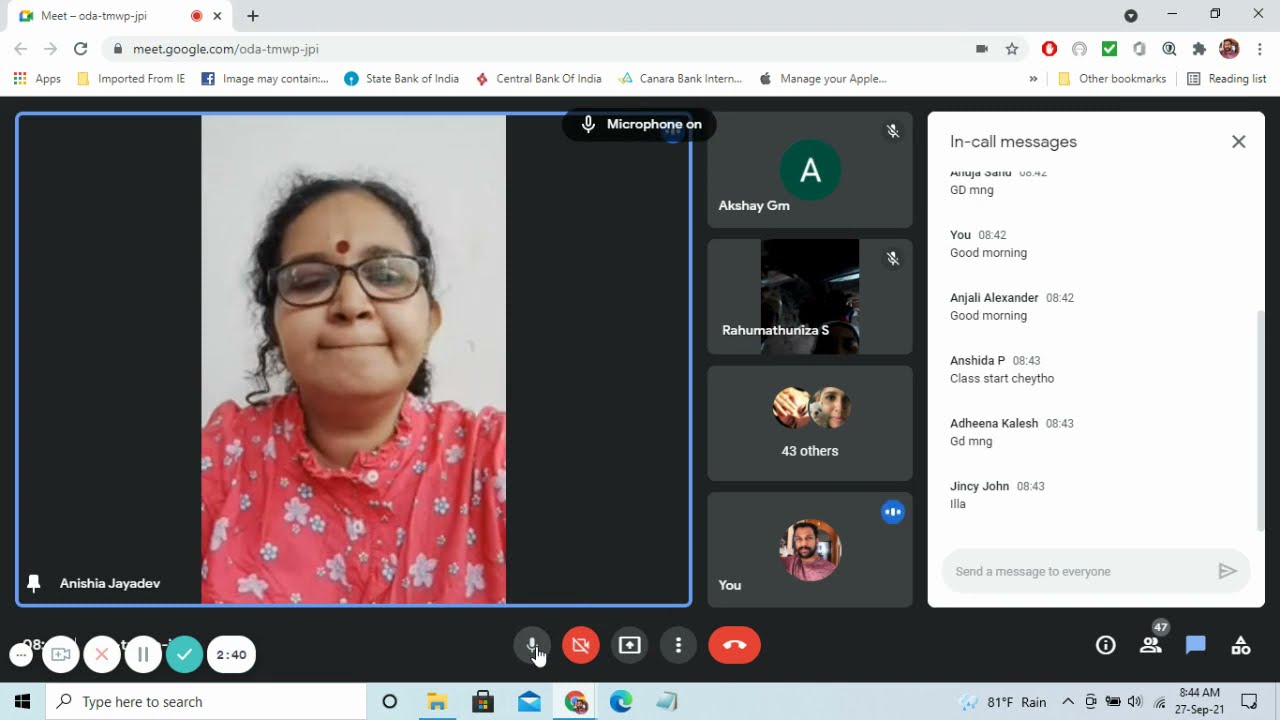Open a new browser tab
This screenshot has width=1280, height=720.
(253, 16)
